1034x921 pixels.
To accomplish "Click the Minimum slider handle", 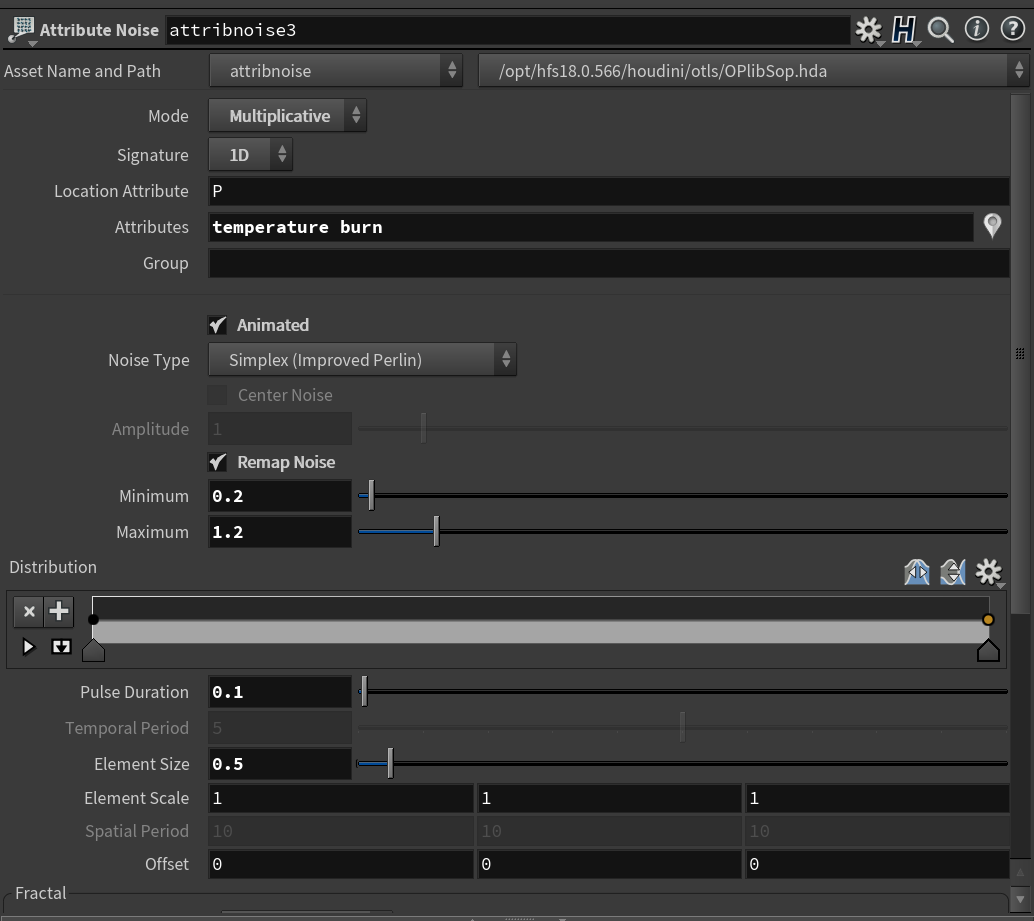I will tap(371, 495).
